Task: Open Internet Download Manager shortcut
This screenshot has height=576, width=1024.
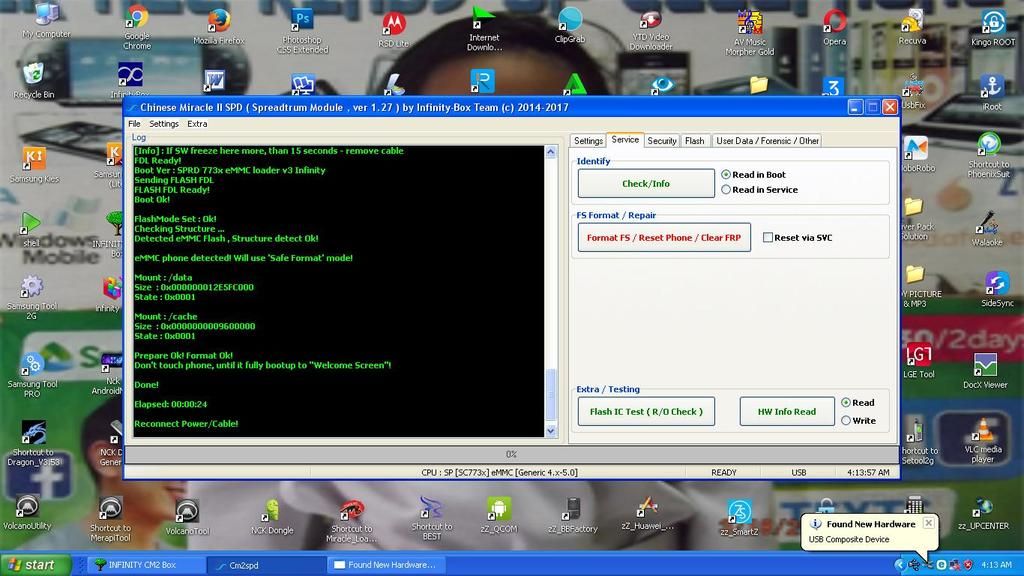Action: [484, 29]
